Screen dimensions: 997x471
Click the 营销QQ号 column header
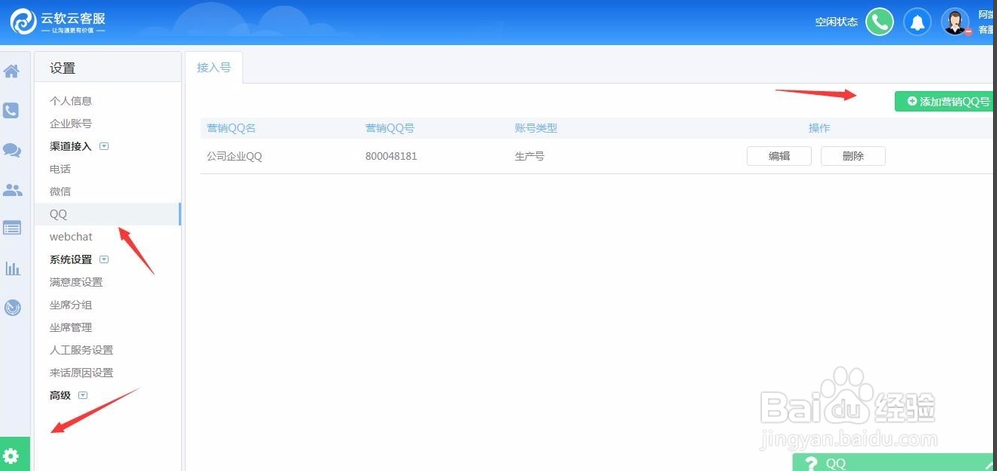[x=390, y=128]
